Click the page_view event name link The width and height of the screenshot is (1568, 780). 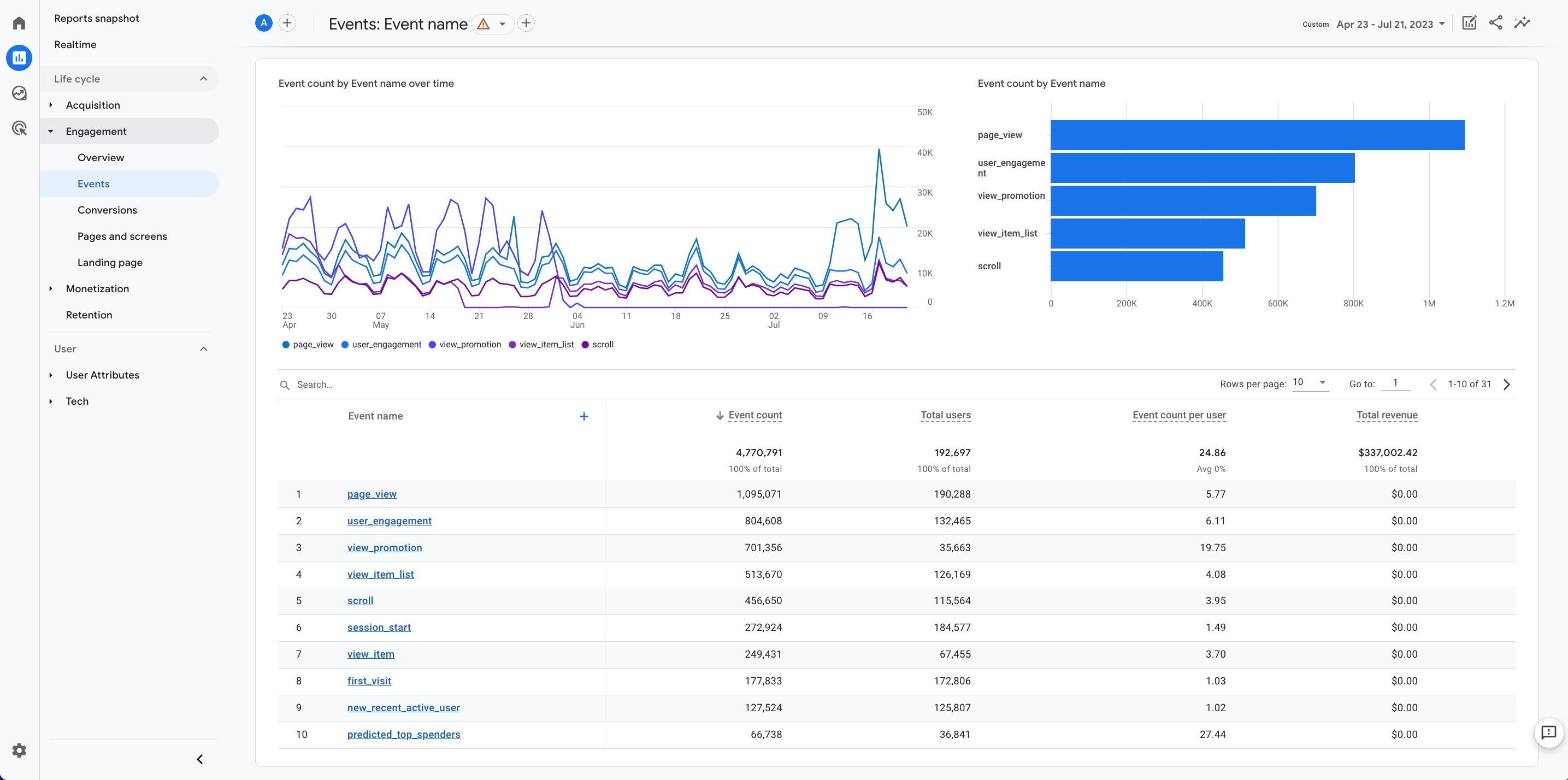(372, 494)
